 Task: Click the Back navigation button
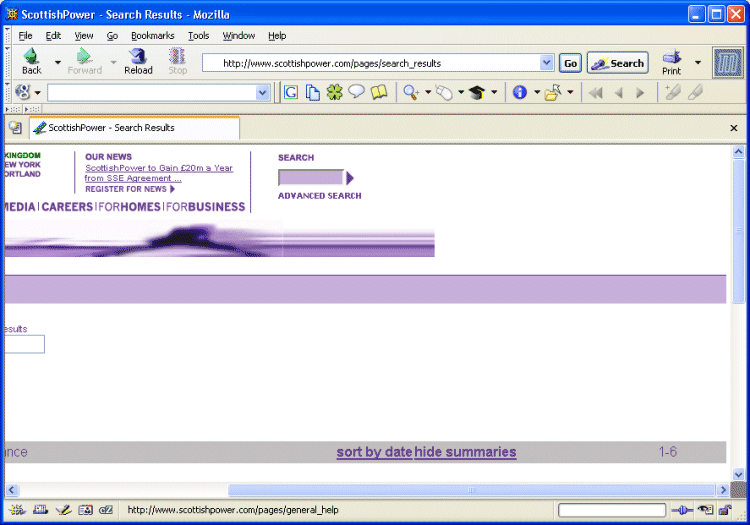coord(32,61)
